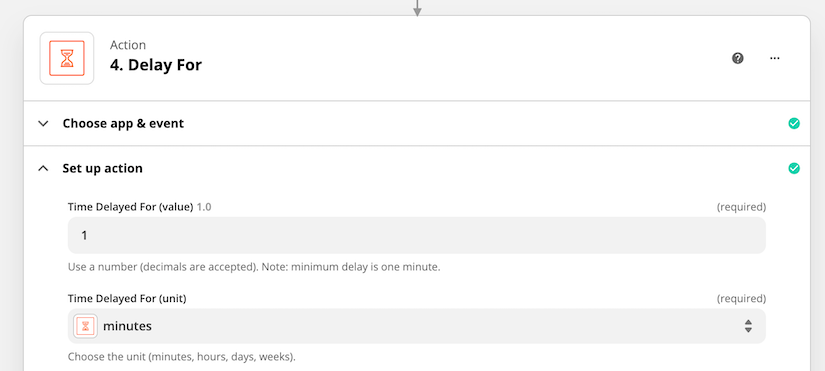Open the minutes unit dropdown arrows
The width and height of the screenshot is (825, 371).
coord(748,326)
